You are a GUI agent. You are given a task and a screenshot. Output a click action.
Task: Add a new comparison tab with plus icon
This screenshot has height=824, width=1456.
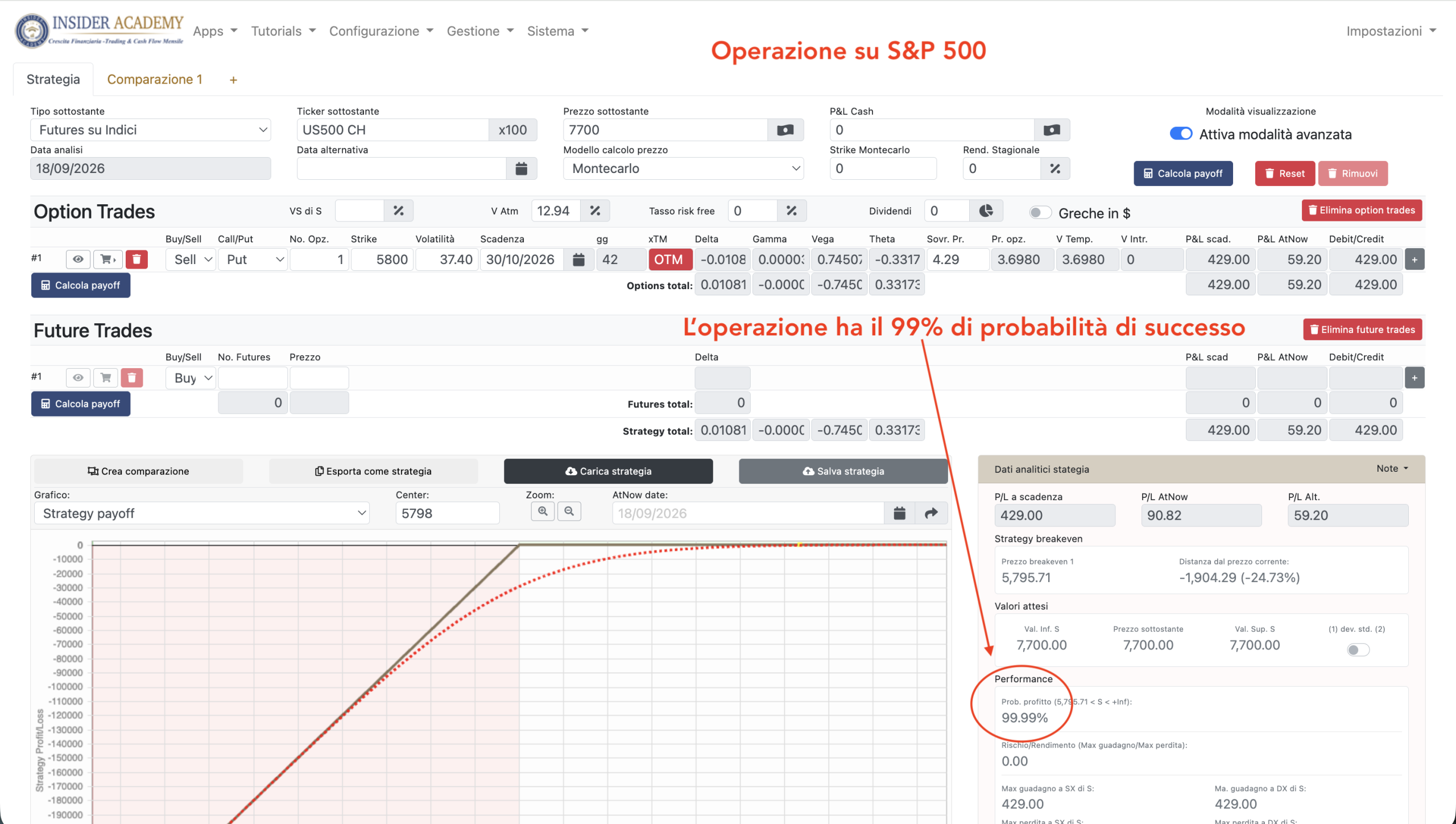click(233, 80)
